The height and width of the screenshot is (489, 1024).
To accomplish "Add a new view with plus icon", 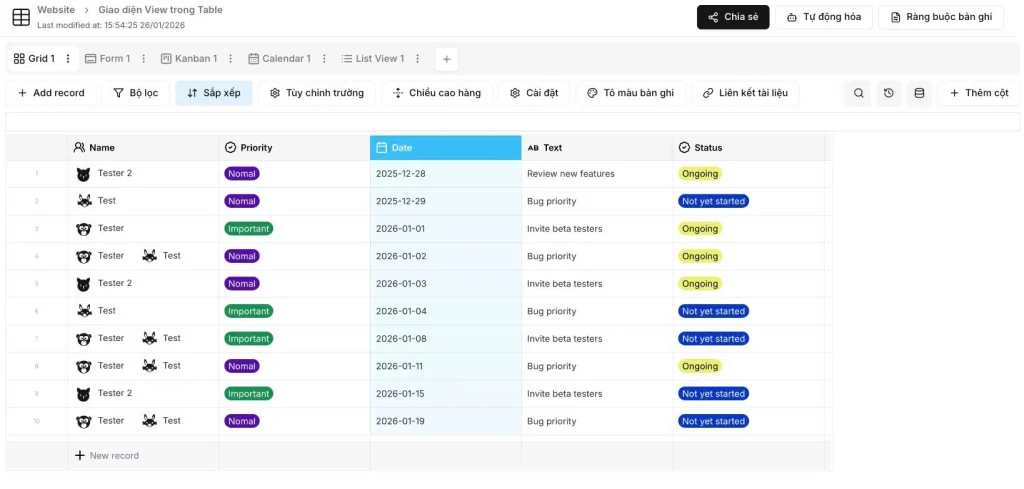I will pos(446,59).
